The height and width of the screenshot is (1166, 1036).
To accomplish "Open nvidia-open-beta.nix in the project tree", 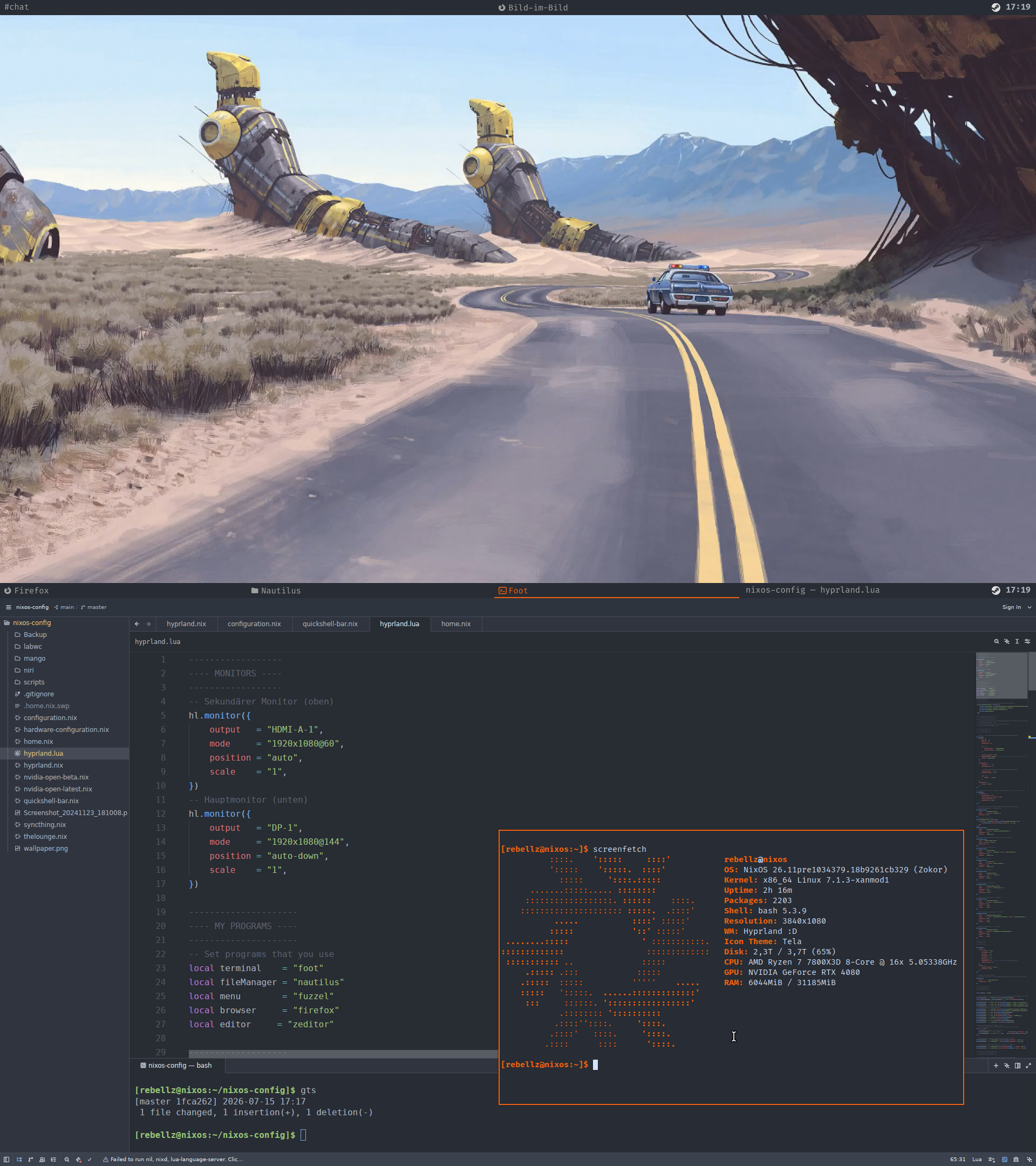I will click(x=64, y=777).
